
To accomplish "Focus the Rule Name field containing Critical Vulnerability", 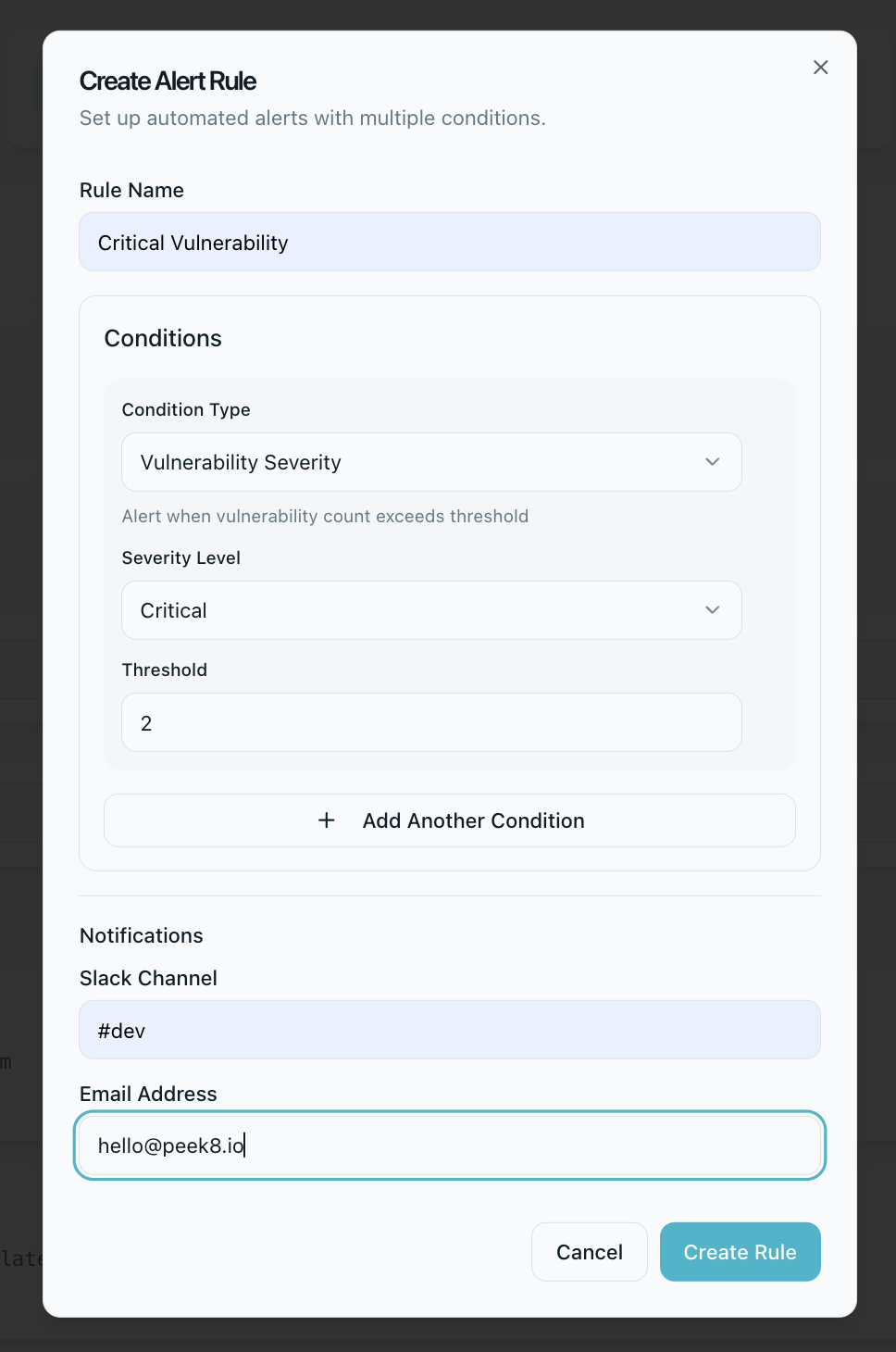I will [x=449, y=243].
